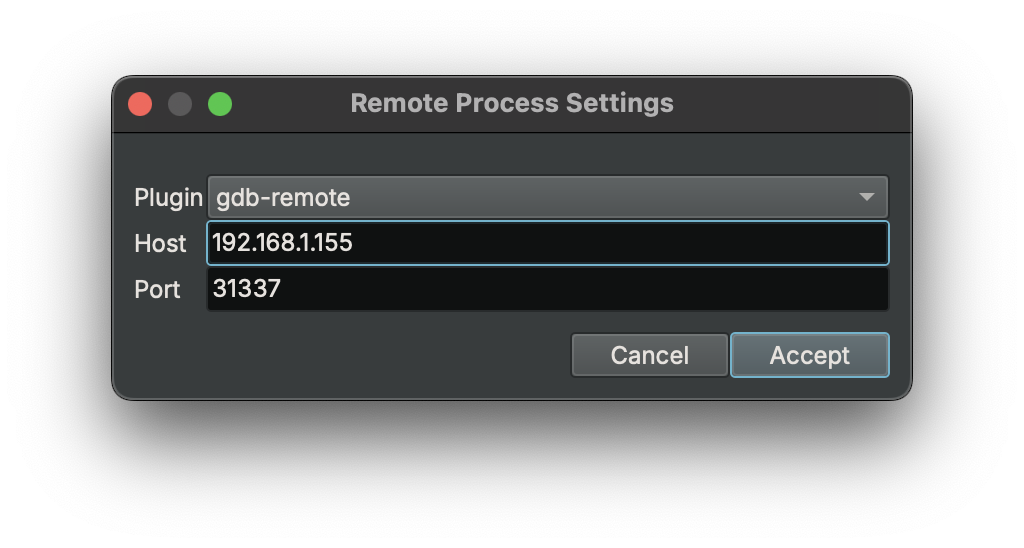Click the green zoom window button

220,104
